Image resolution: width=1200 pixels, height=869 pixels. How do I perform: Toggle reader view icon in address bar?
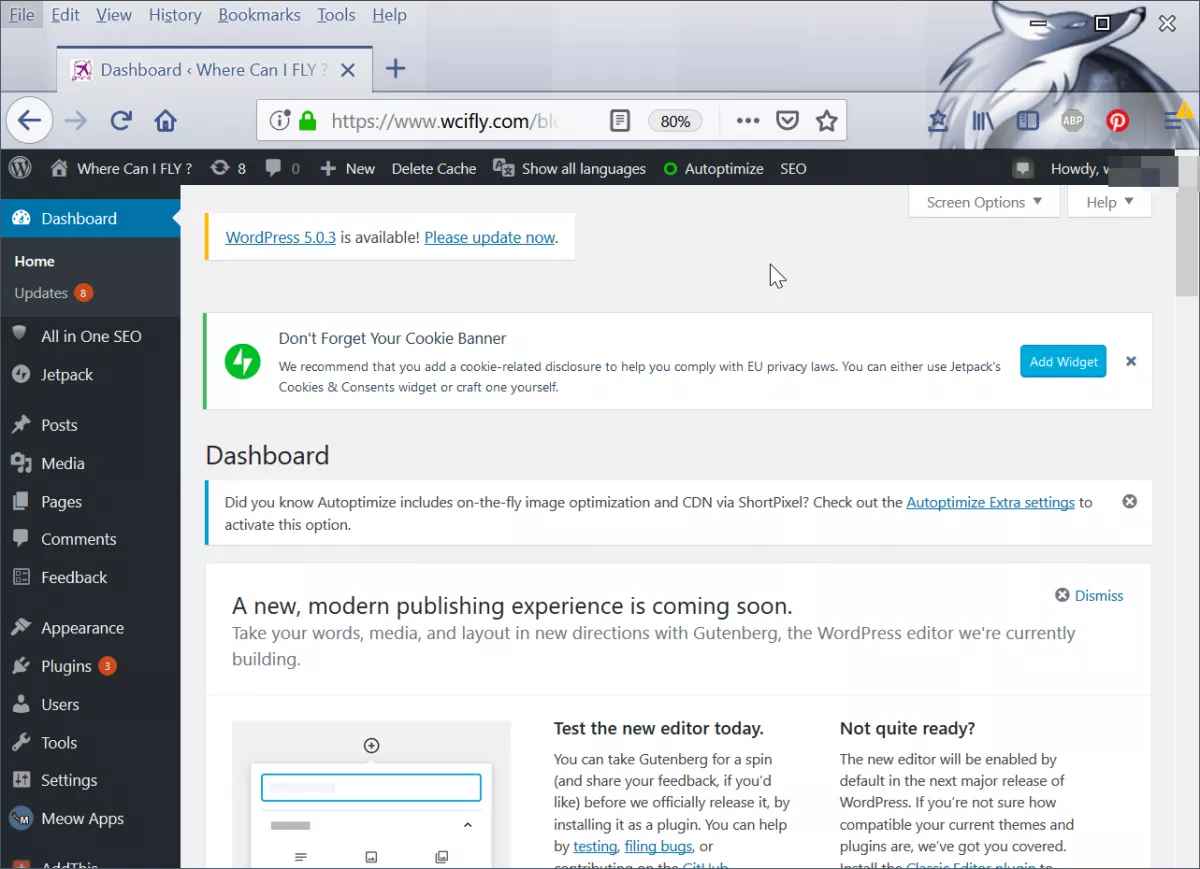click(x=620, y=121)
